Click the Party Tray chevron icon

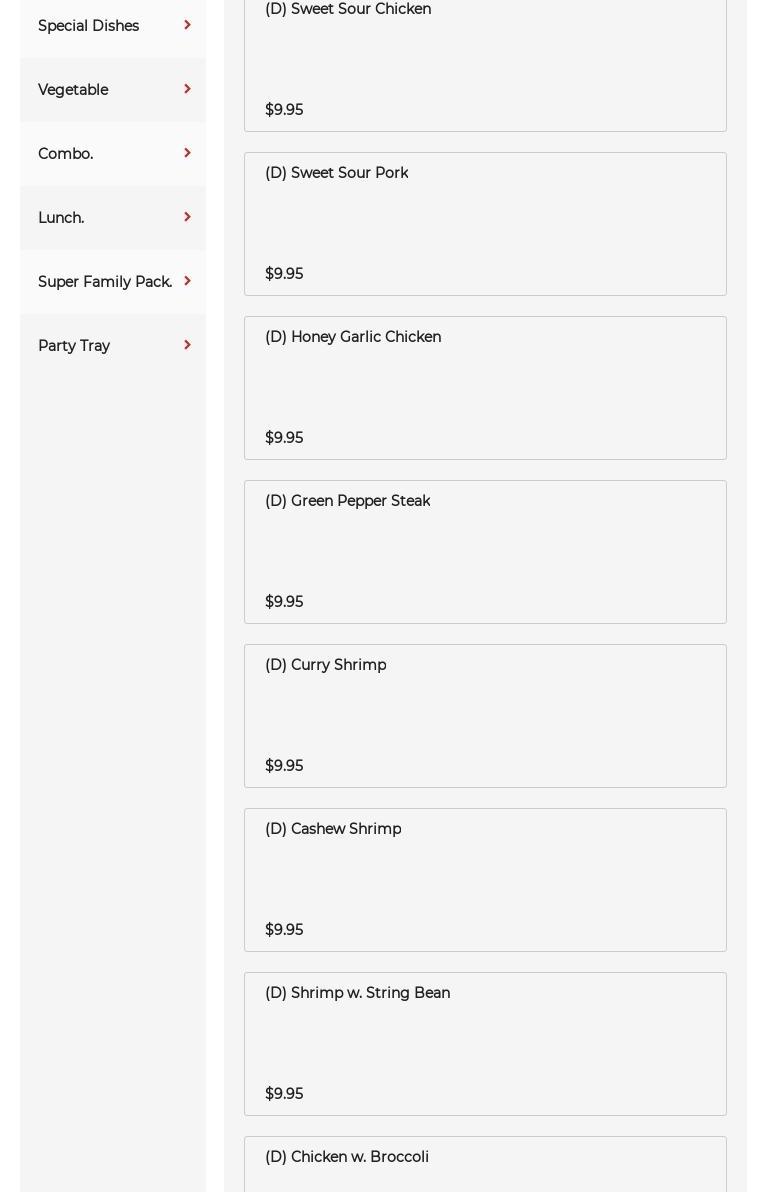[187, 345]
